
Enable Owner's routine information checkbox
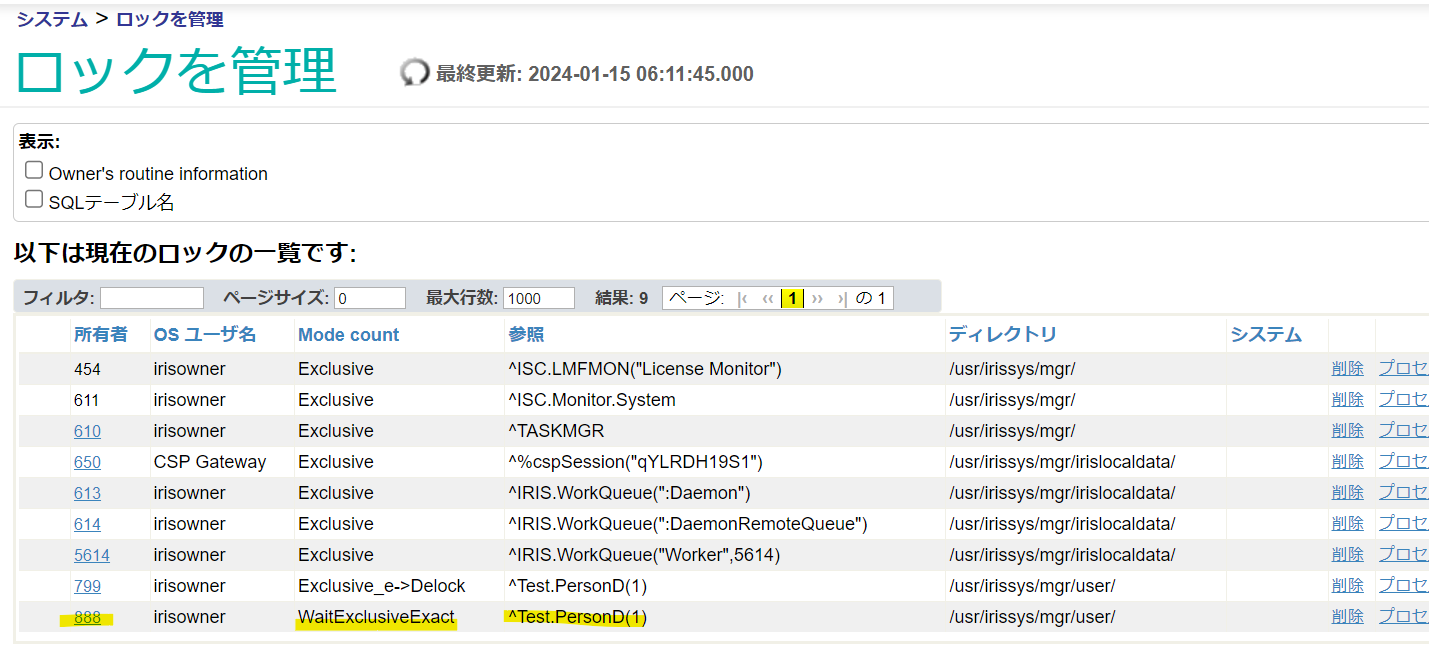click(34, 171)
